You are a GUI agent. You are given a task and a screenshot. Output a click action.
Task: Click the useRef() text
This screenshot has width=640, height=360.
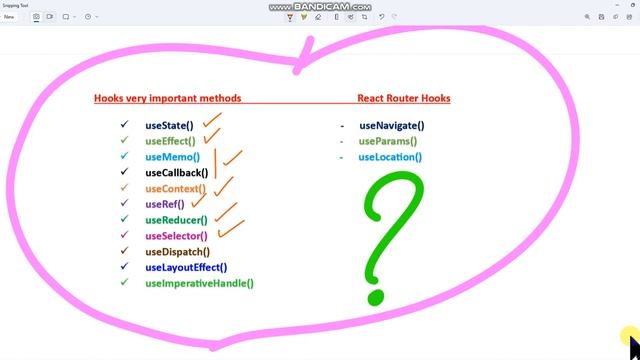pyautogui.click(x=165, y=204)
